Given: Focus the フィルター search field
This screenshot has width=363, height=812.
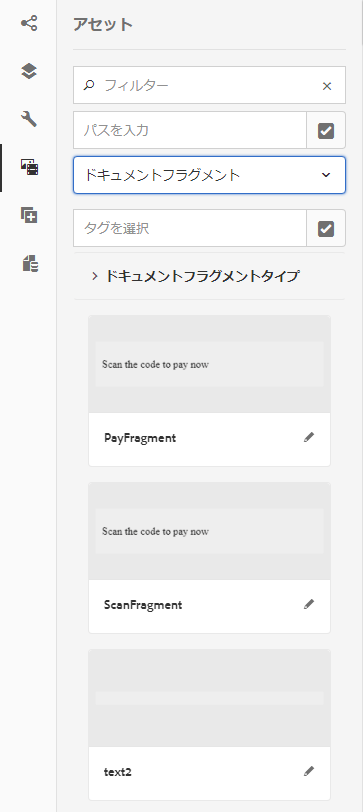Looking at the screenshot, I should 209,85.
